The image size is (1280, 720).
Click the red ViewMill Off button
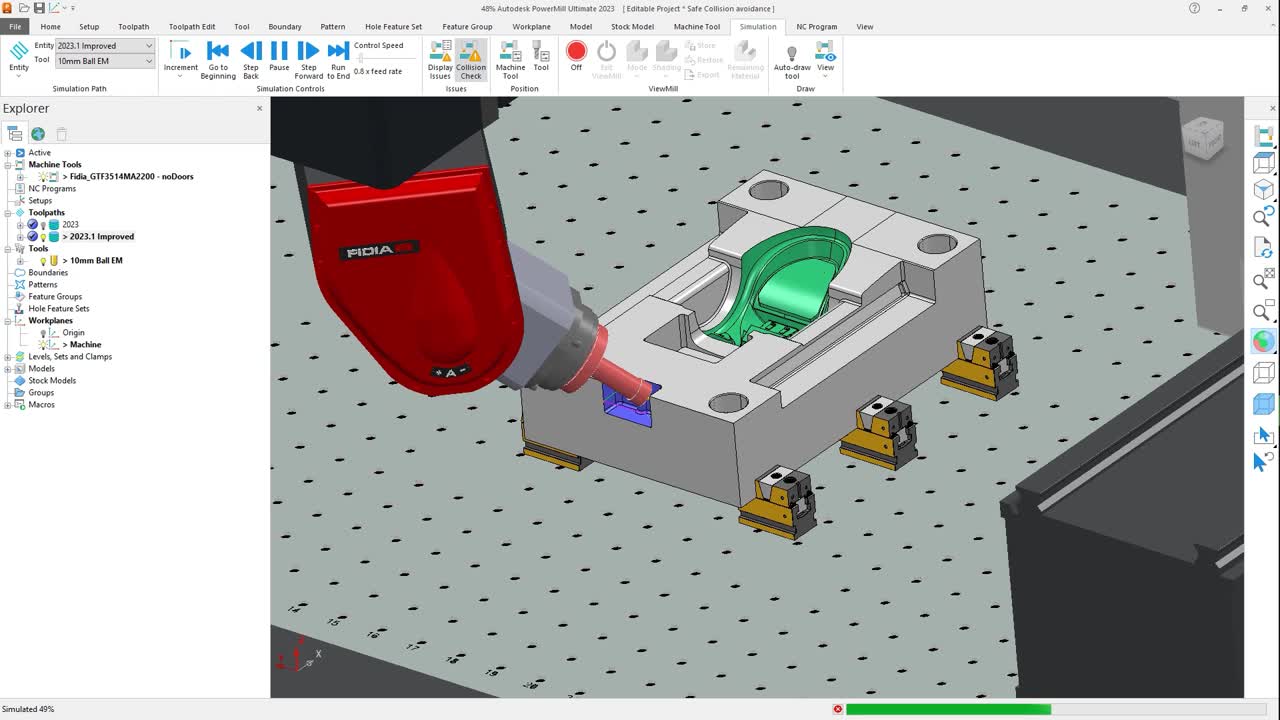coord(576,56)
